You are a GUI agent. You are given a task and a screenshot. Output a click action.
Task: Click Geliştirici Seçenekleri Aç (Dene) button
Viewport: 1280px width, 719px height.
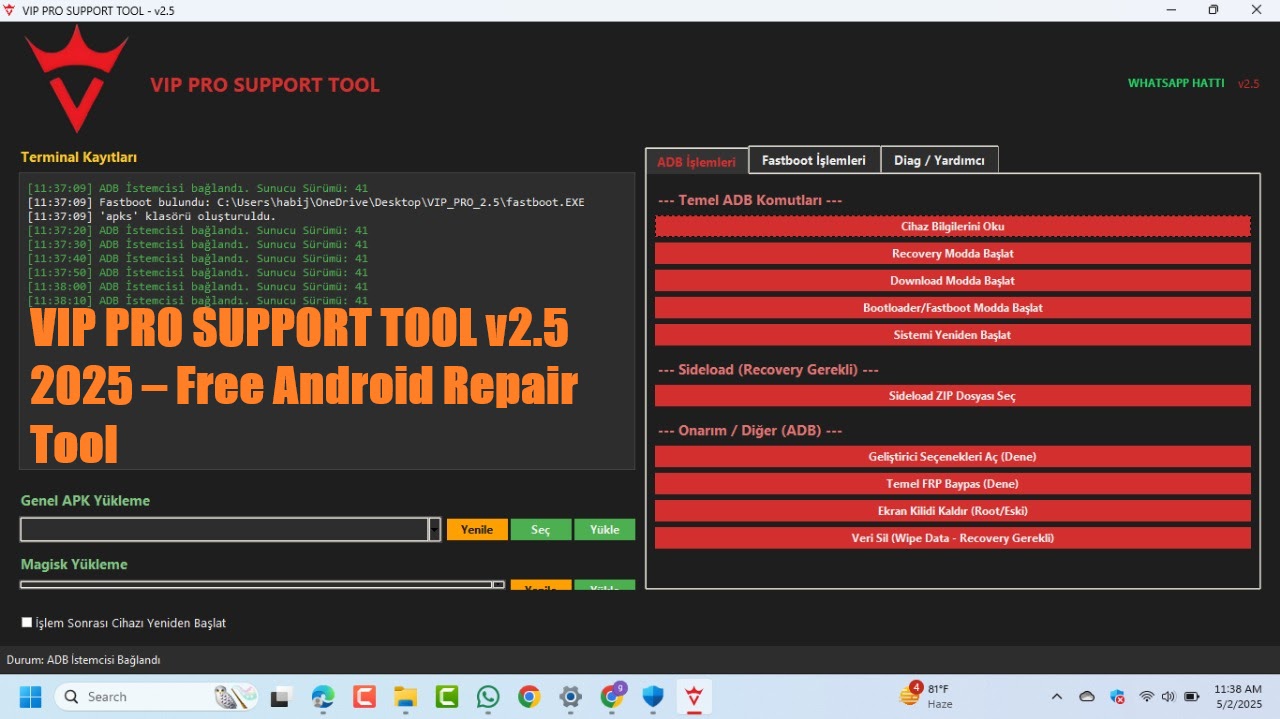(x=953, y=456)
